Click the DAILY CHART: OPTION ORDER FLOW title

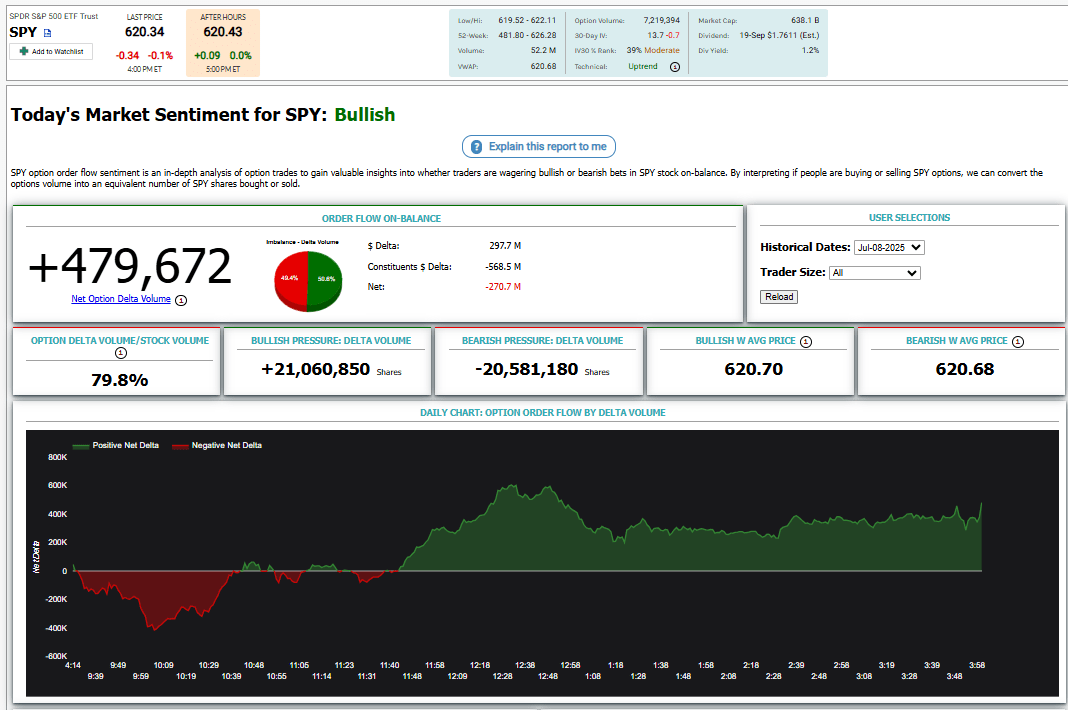pos(543,413)
